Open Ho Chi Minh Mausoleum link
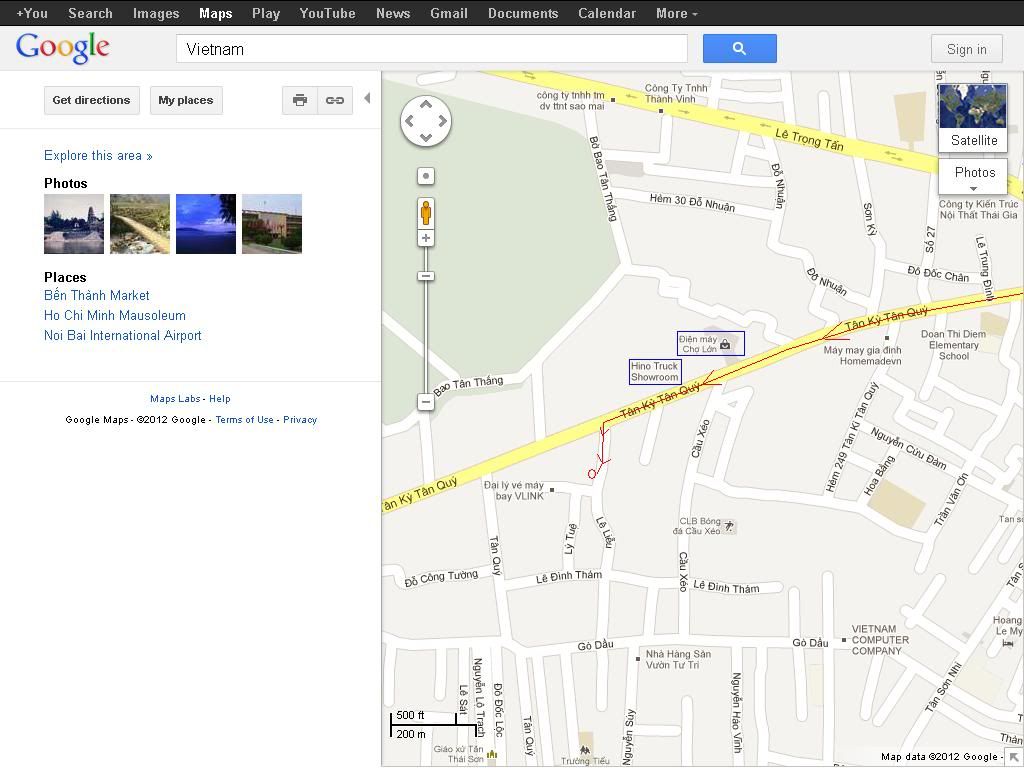The width and height of the screenshot is (1024, 768). pos(115,315)
